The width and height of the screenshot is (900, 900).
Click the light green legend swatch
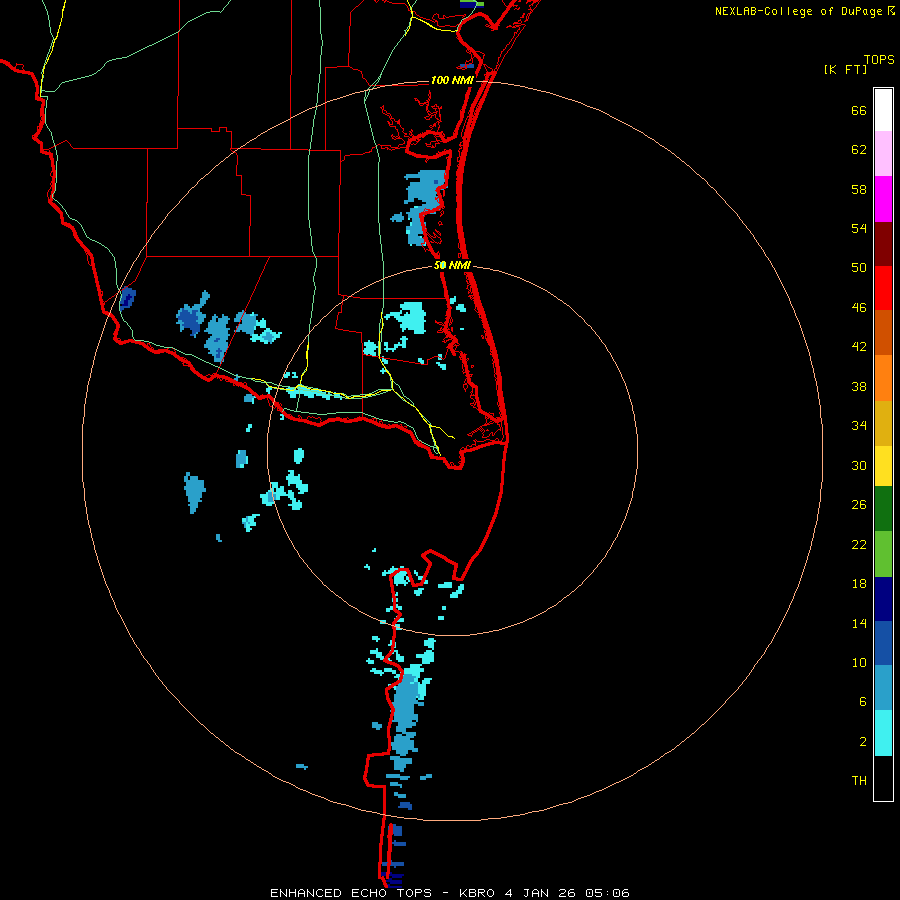883,554
